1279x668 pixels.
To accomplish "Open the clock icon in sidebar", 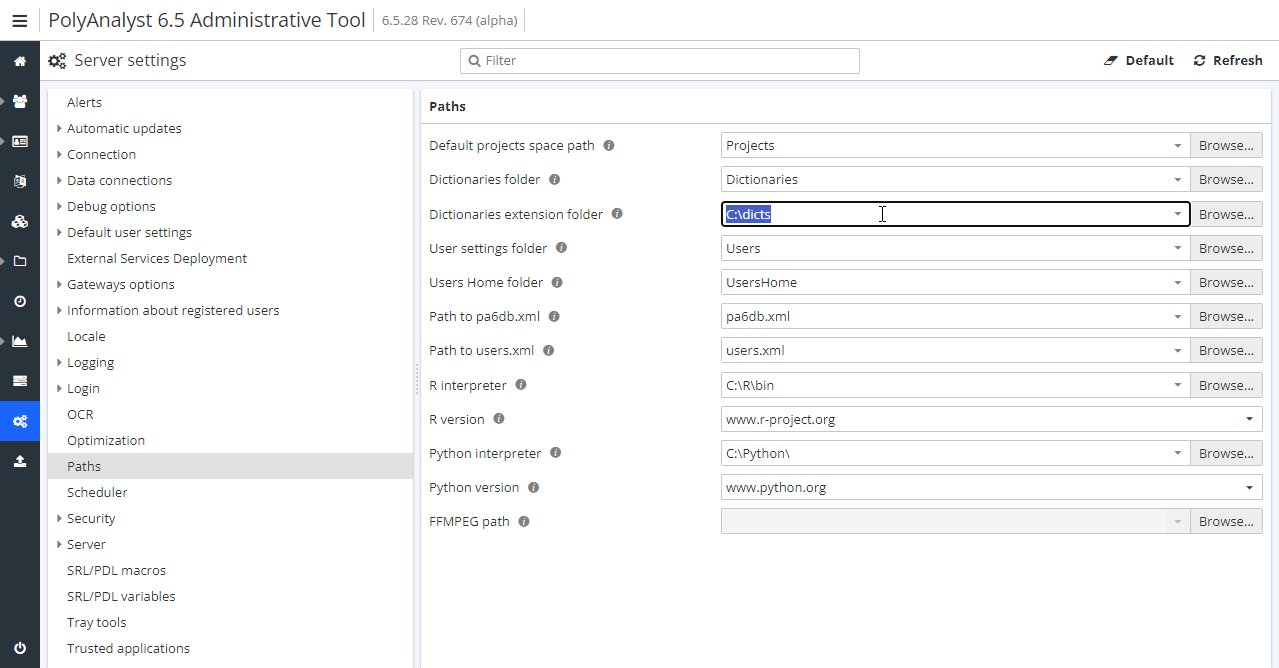I will [20, 301].
